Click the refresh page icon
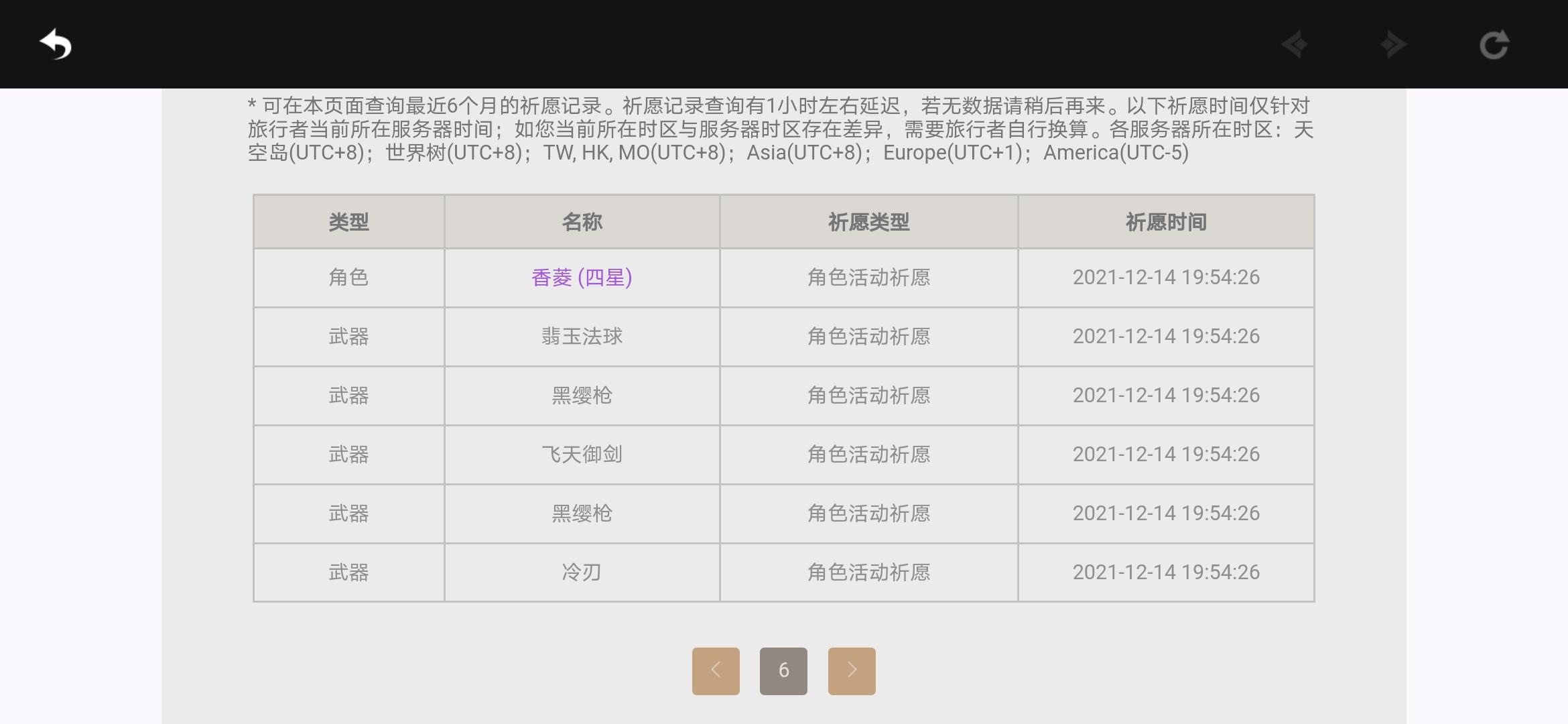1568x724 pixels. (1494, 45)
